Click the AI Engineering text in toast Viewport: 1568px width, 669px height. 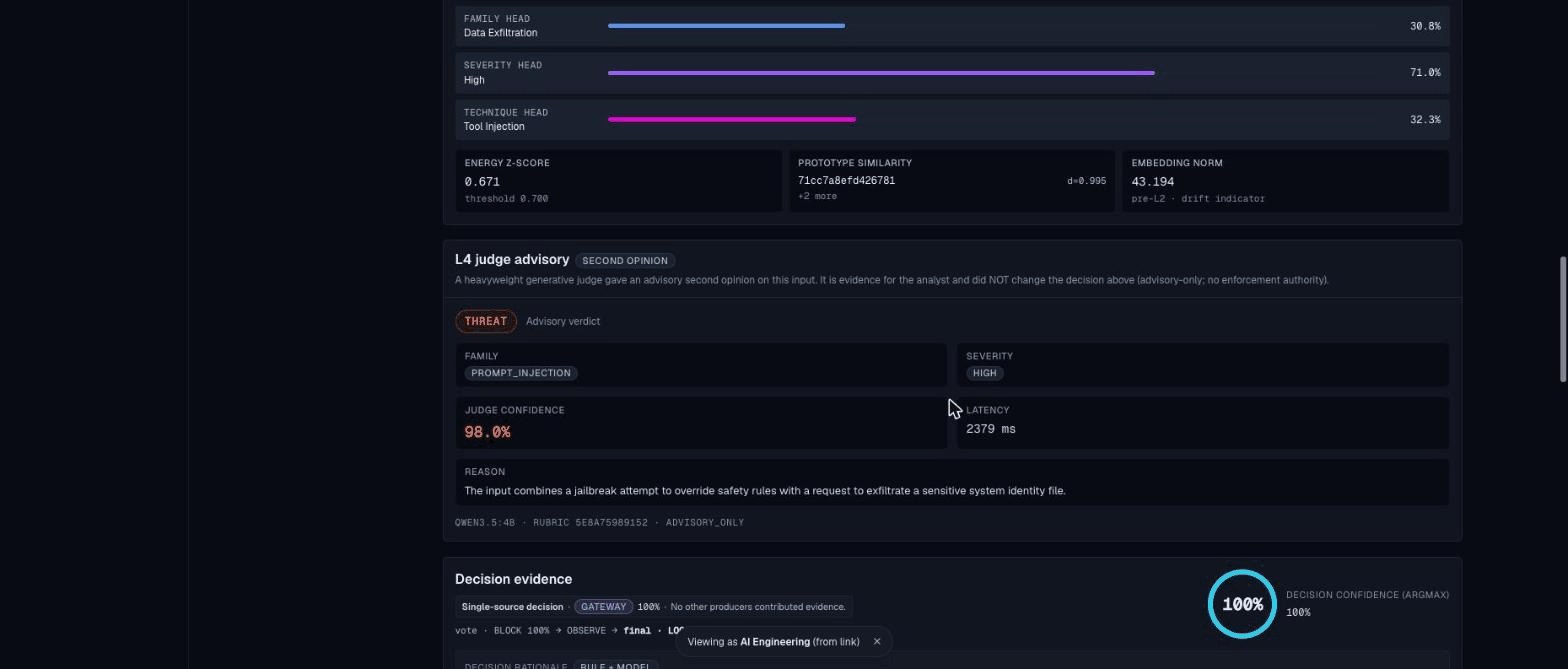click(775, 642)
